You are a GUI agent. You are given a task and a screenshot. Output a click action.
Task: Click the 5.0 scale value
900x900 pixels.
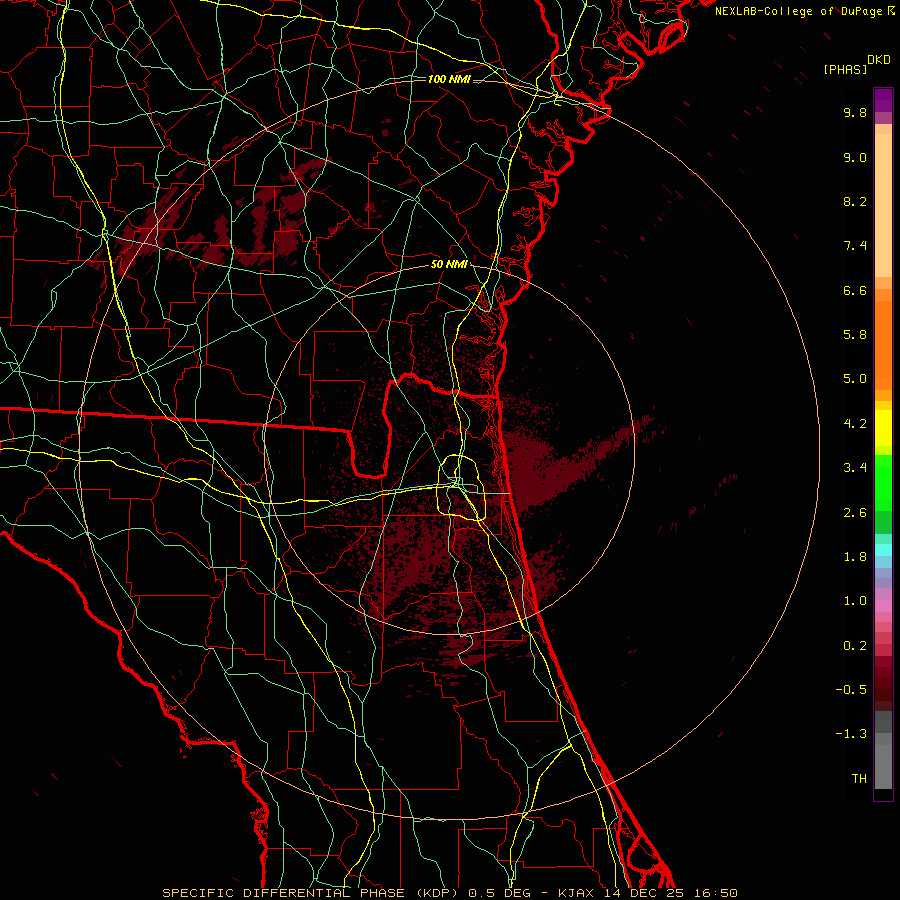point(855,379)
